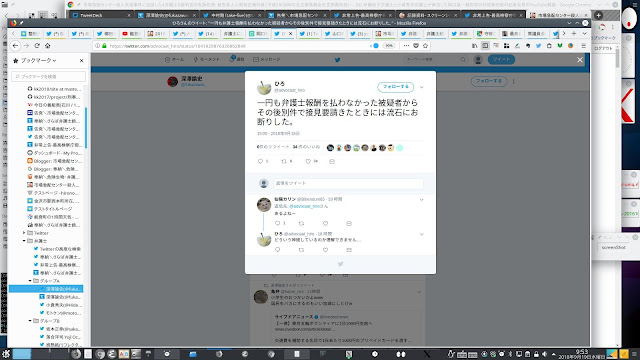Open the file manager taskbar icon
Viewport: 640px width, 360px height.
pos(193,354)
